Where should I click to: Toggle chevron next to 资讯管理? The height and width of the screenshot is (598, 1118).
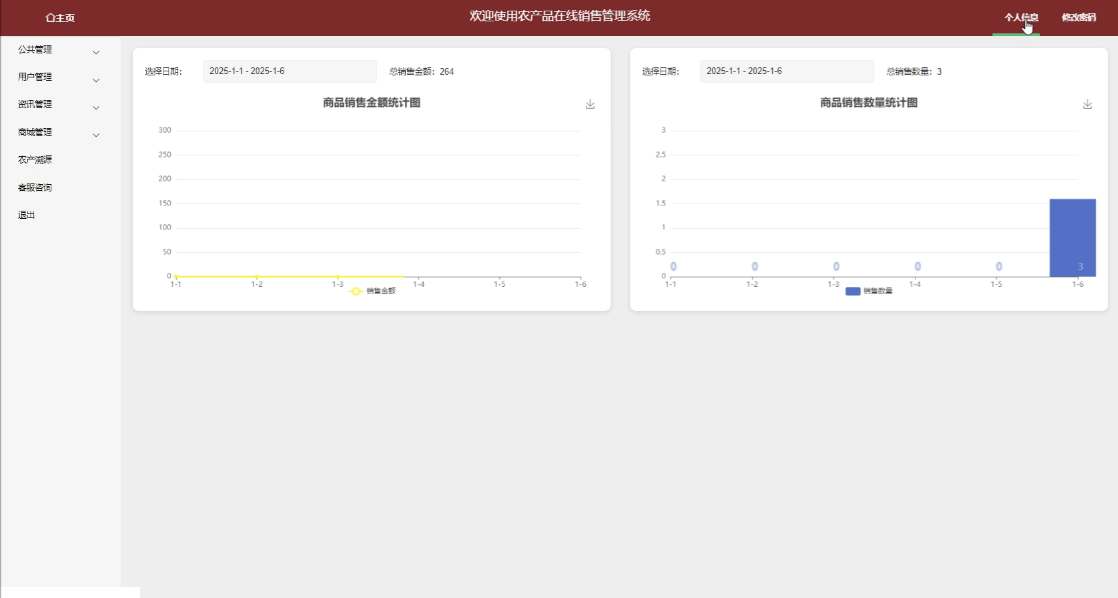pos(96,107)
